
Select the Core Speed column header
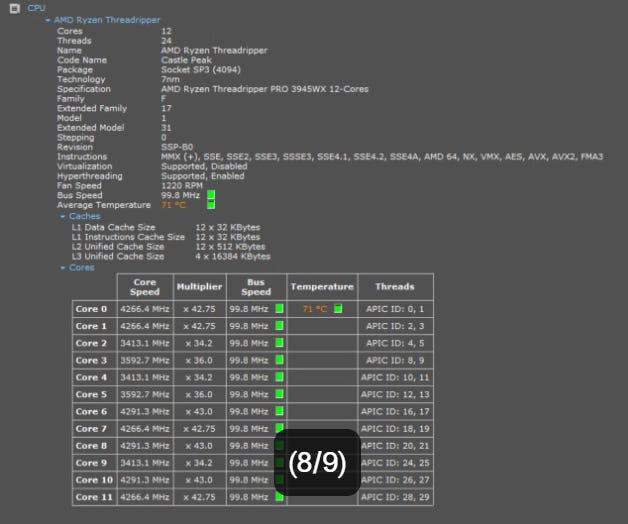click(145, 287)
